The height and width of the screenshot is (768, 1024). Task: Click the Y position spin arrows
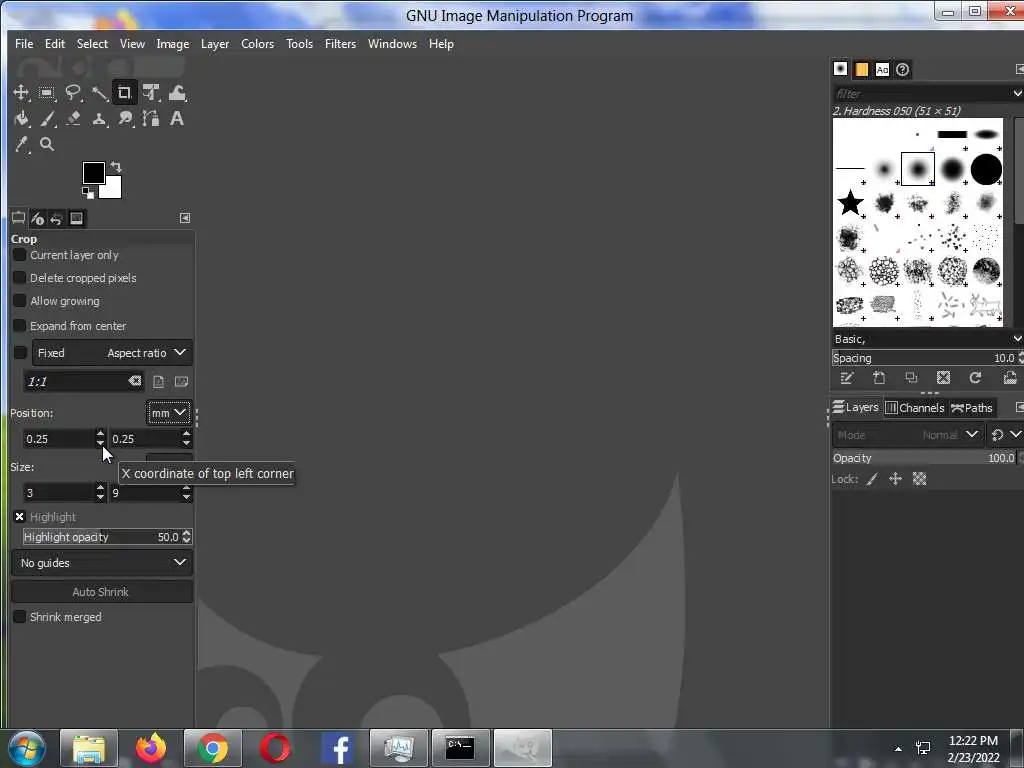pyautogui.click(x=186, y=438)
